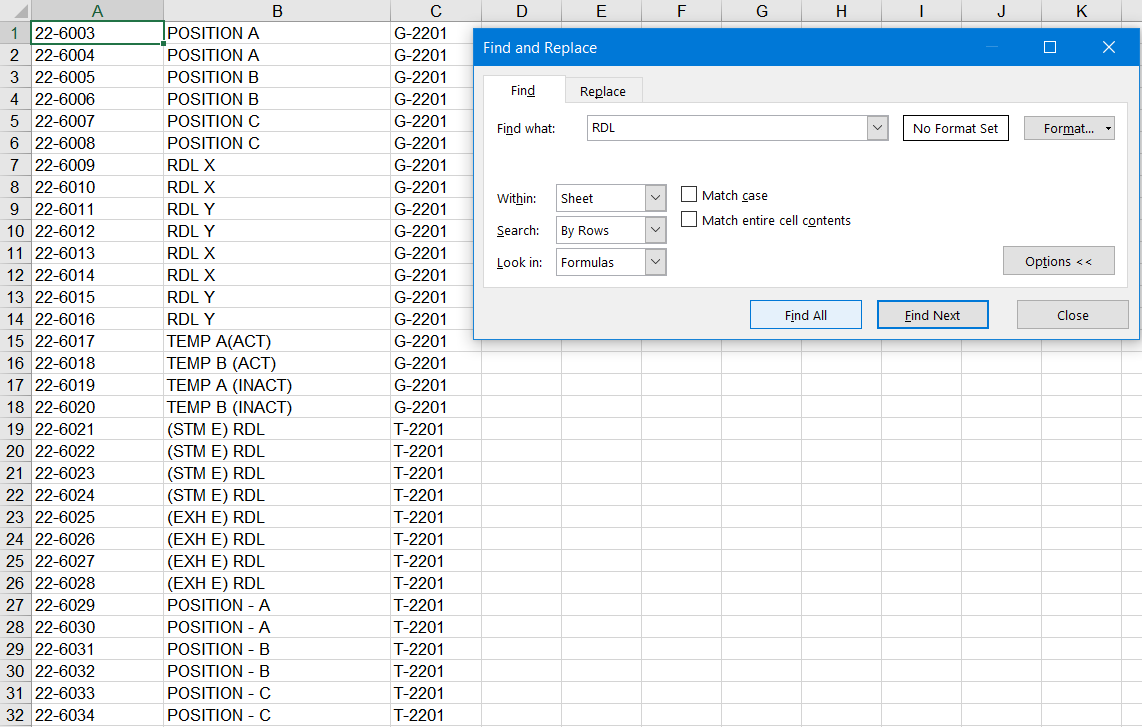Click TEMP A(ACT) cell
The image size is (1142, 727).
coord(277,341)
